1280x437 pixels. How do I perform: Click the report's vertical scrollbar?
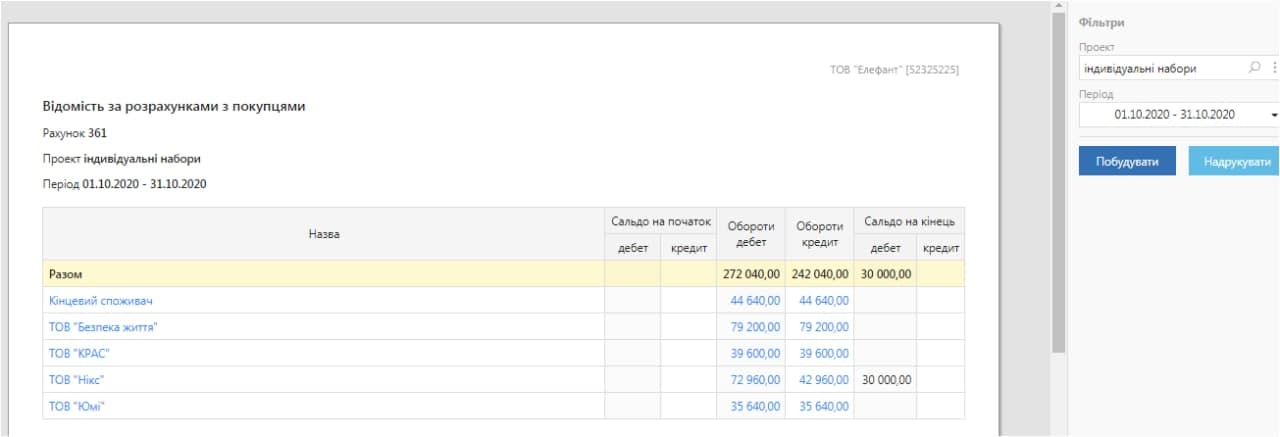pos(1058,181)
